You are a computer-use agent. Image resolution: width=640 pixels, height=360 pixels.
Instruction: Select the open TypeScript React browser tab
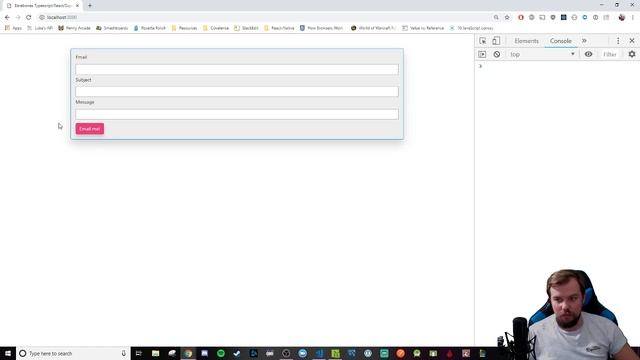tap(42, 6)
